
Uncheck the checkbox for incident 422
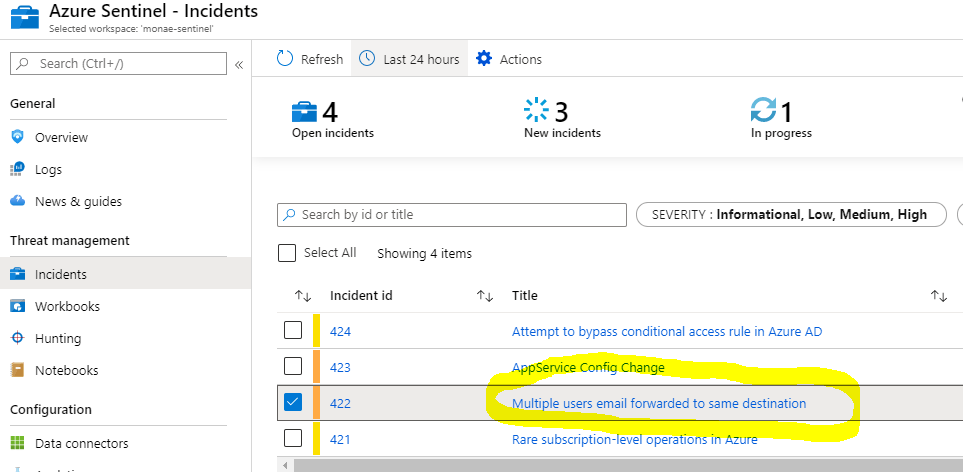293,402
